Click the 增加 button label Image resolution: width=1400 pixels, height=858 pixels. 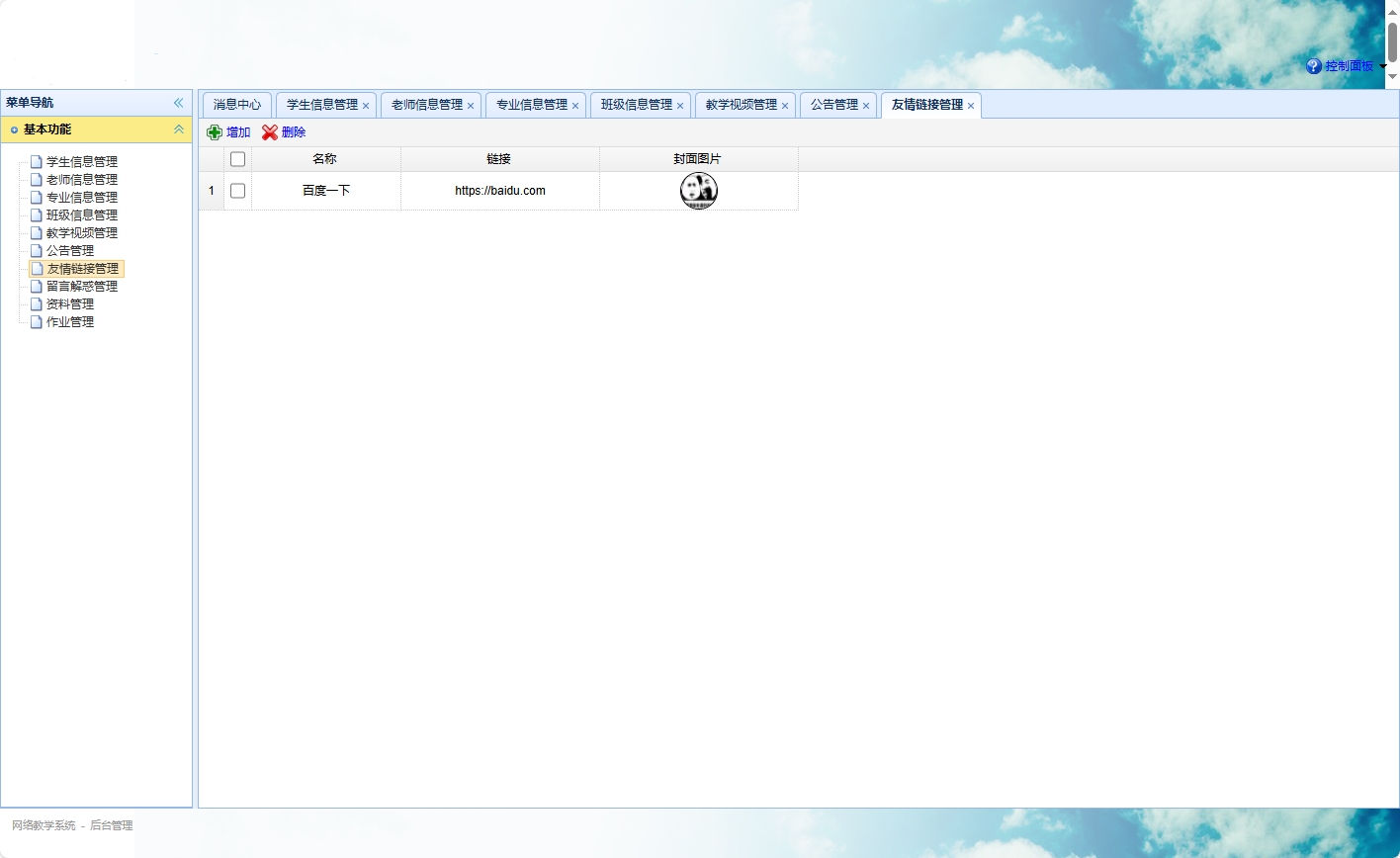[238, 132]
